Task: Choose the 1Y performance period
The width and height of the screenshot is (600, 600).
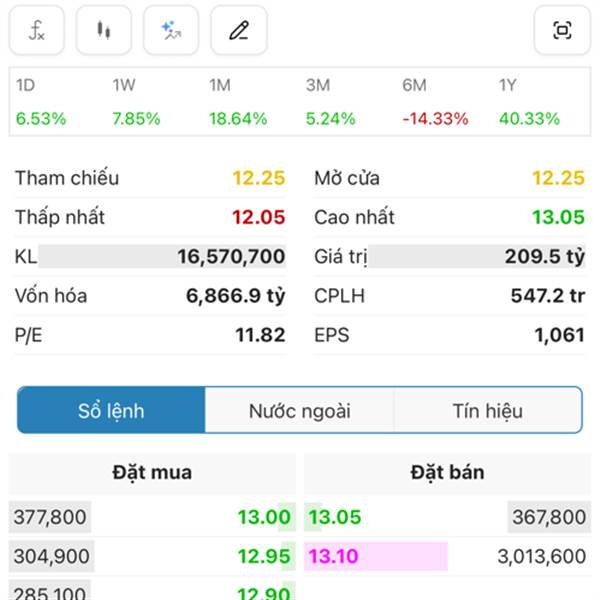Action: [529, 102]
